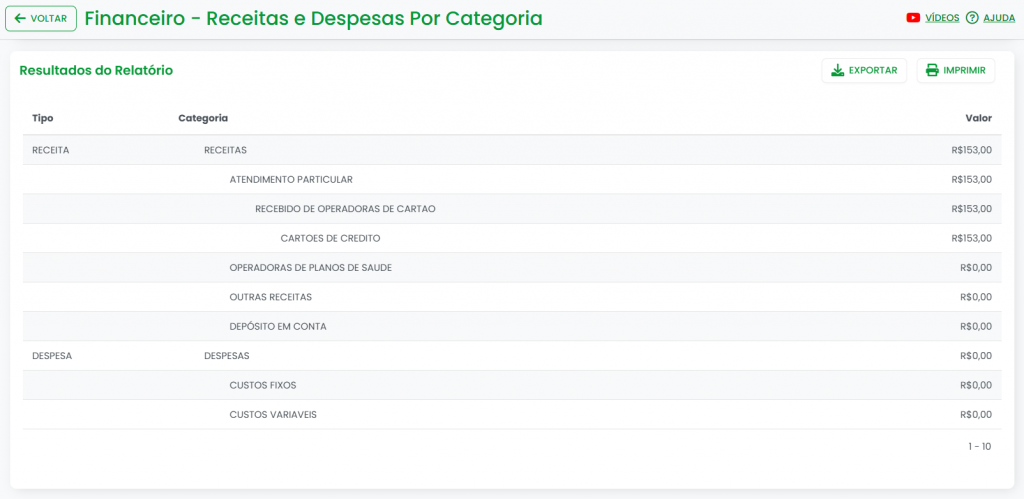This screenshot has height=499, width=1024.
Task: Select the RECEITAS category row
Action: [x=225, y=150]
